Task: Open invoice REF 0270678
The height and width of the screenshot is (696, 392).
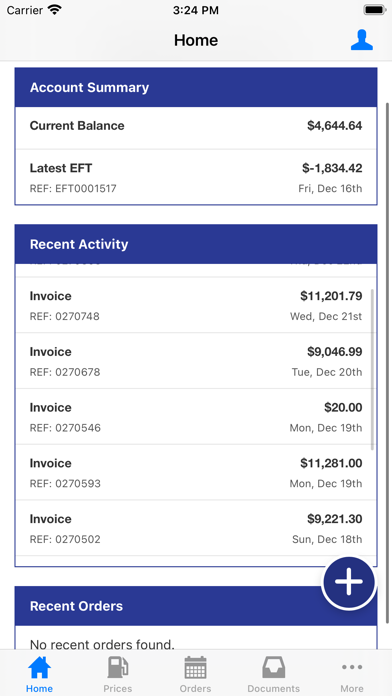Action: tap(196, 361)
